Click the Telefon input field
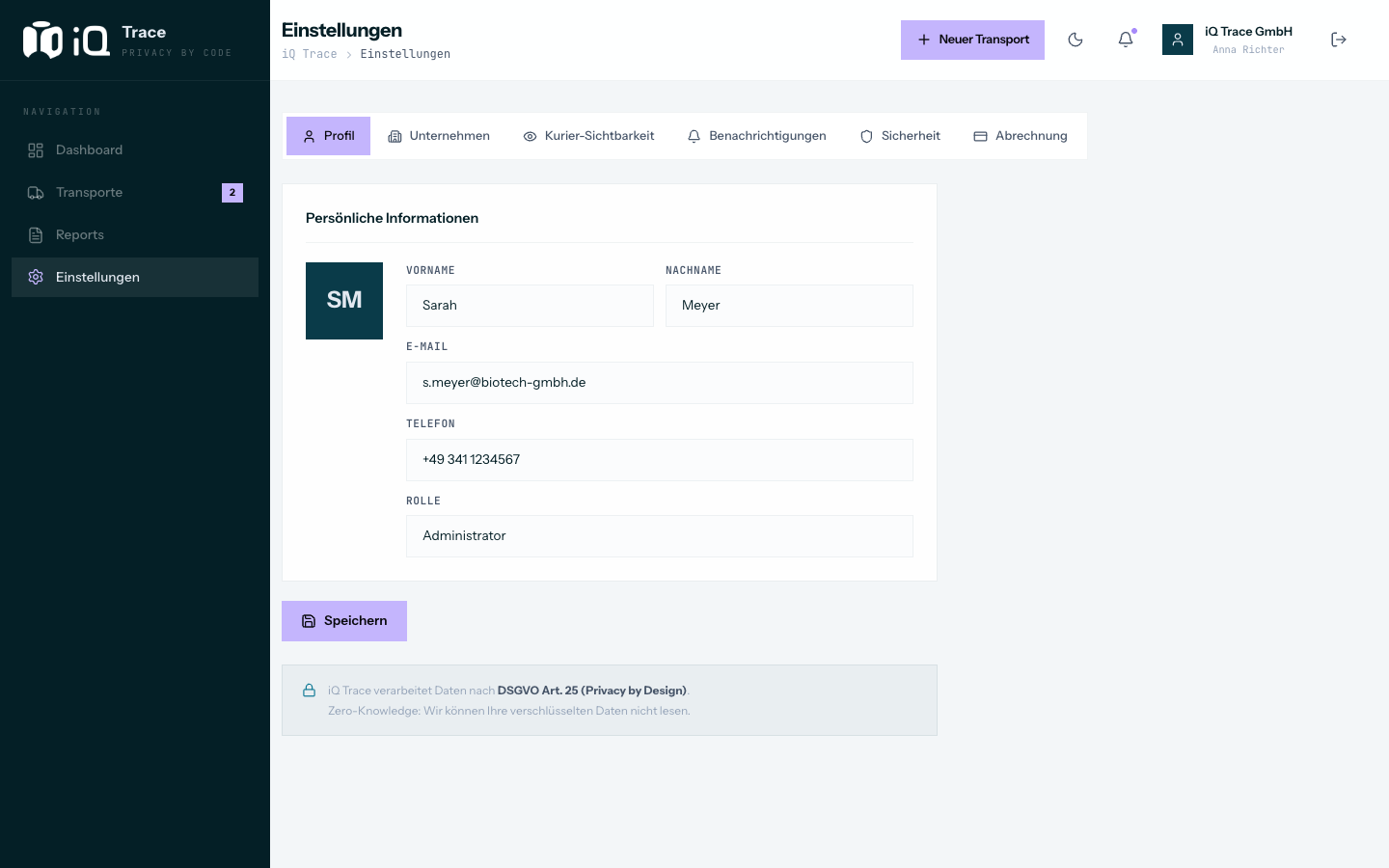1389x868 pixels. coord(660,460)
